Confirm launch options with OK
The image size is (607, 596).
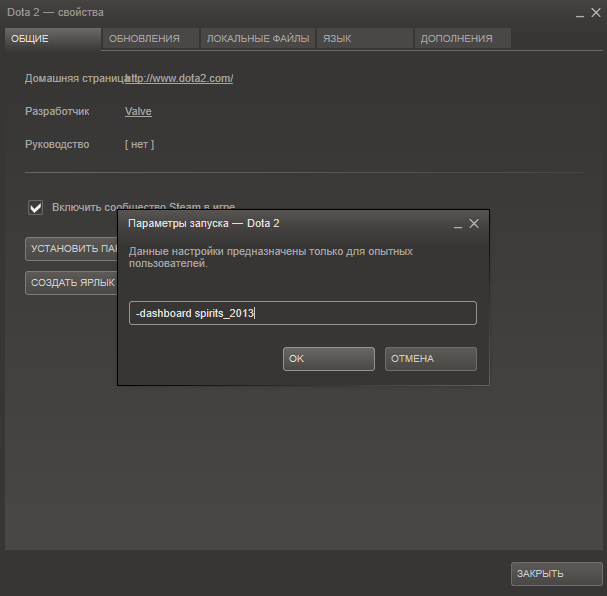328,358
